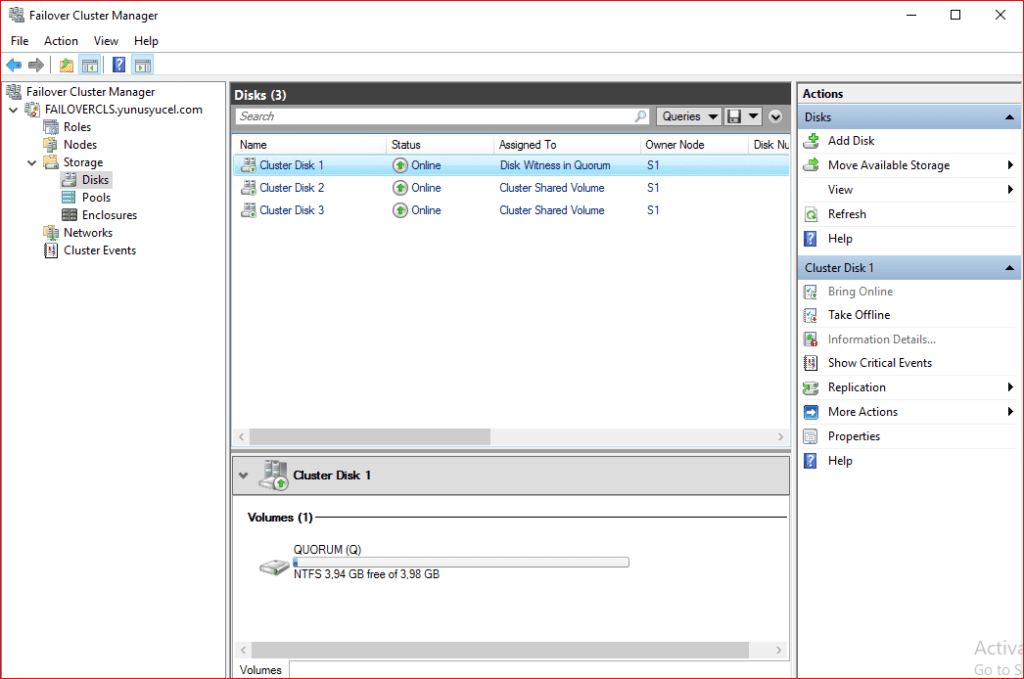Open the save query dropdown arrow
The image size is (1024, 679).
click(x=753, y=116)
